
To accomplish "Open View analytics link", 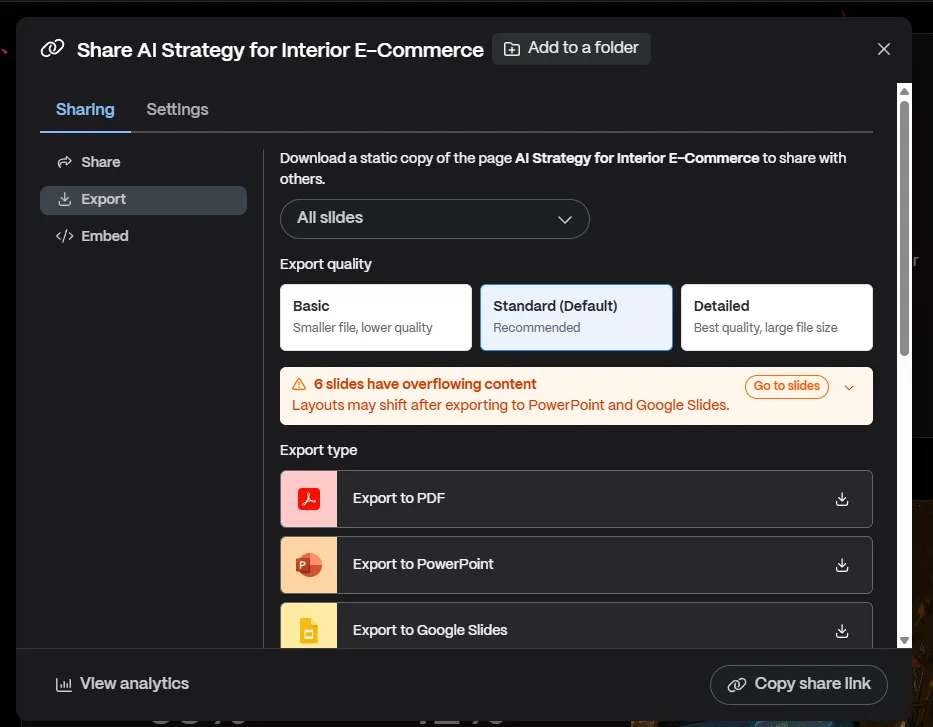I will [x=122, y=684].
